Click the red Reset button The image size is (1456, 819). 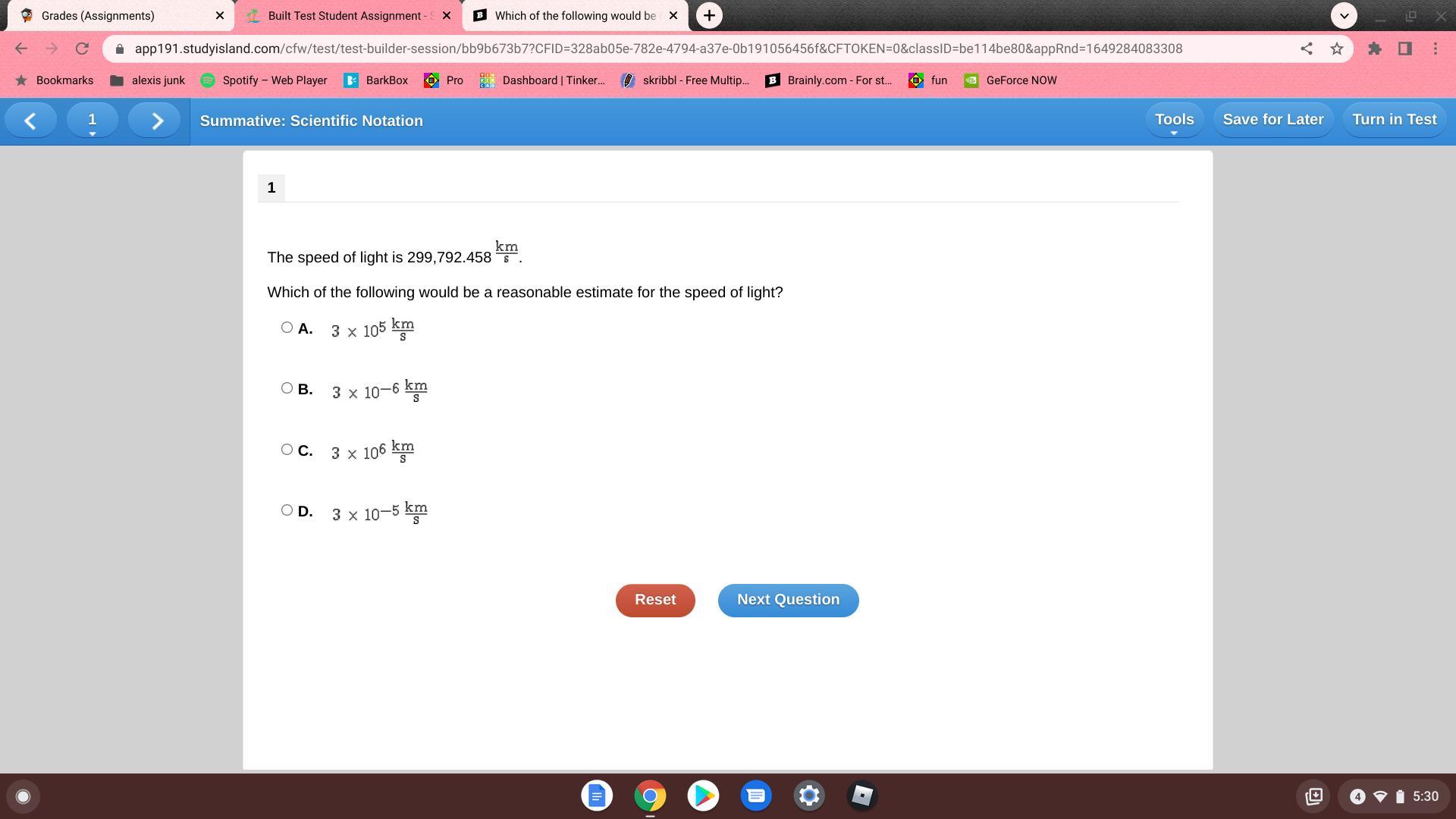[655, 600]
